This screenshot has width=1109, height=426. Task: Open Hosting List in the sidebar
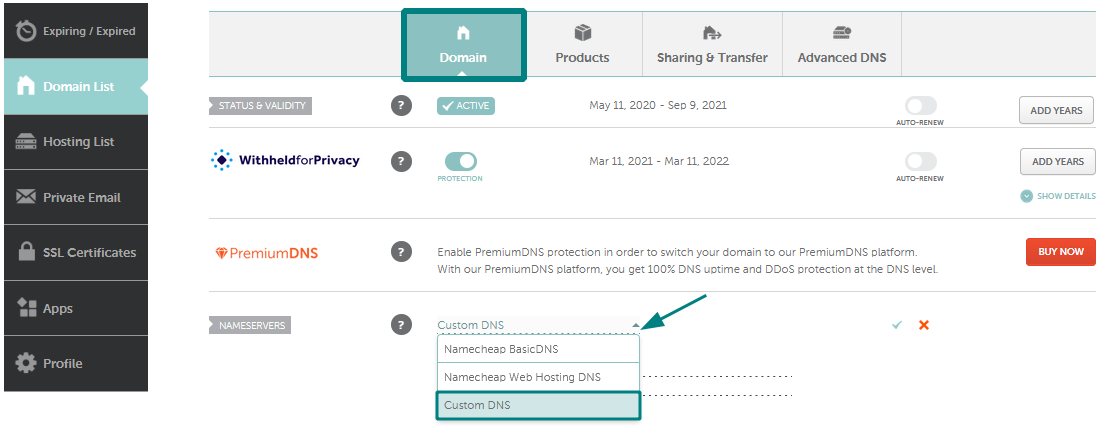76,142
